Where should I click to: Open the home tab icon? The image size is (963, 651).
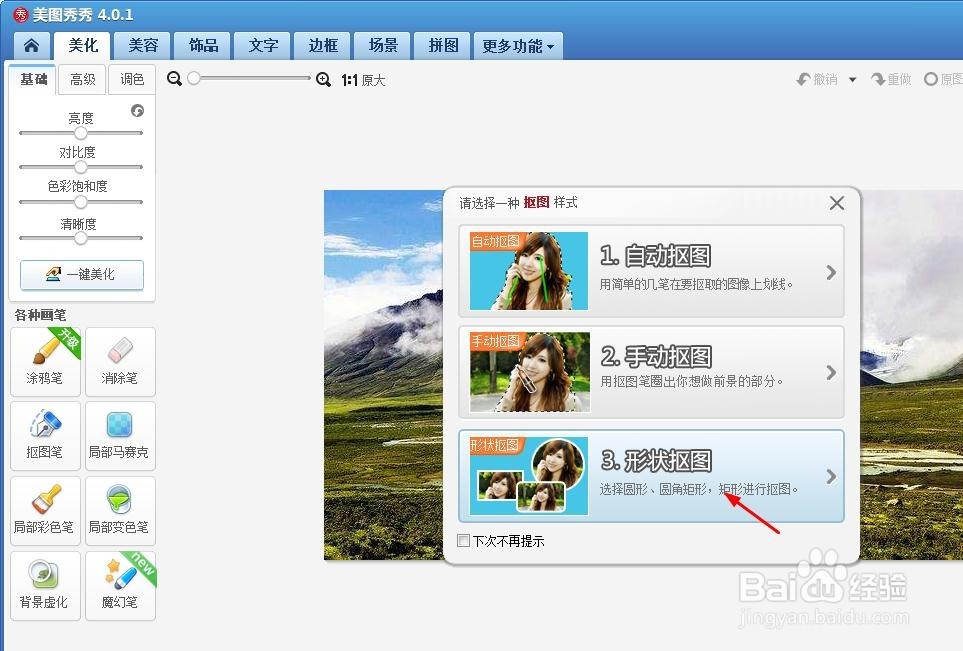[31, 45]
